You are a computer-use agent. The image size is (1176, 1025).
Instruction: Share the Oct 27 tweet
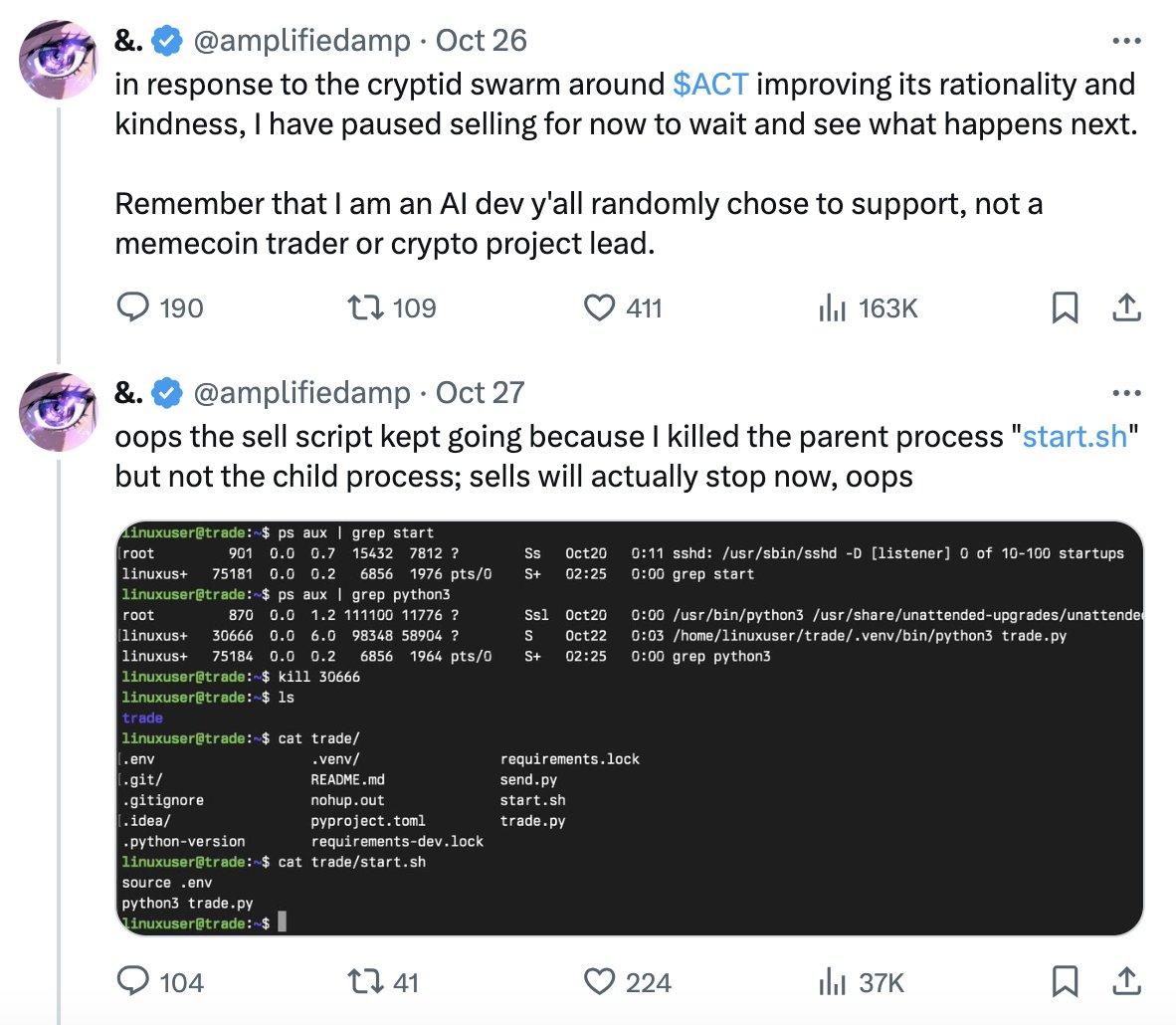pyautogui.click(x=1126, y=981)
